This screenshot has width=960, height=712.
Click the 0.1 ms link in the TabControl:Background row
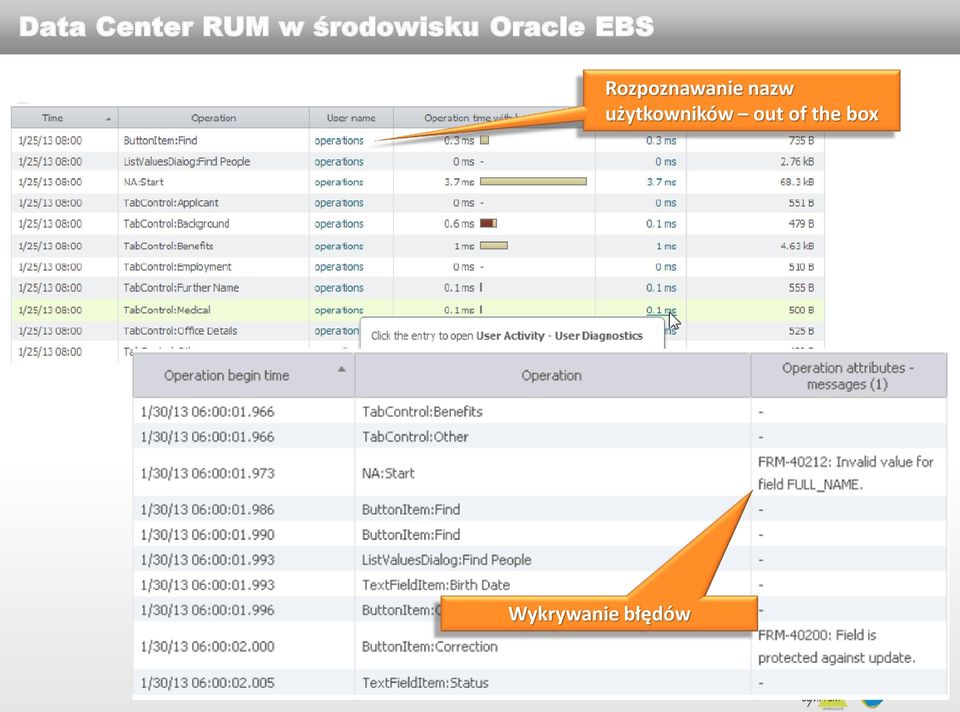coord(661,224)
